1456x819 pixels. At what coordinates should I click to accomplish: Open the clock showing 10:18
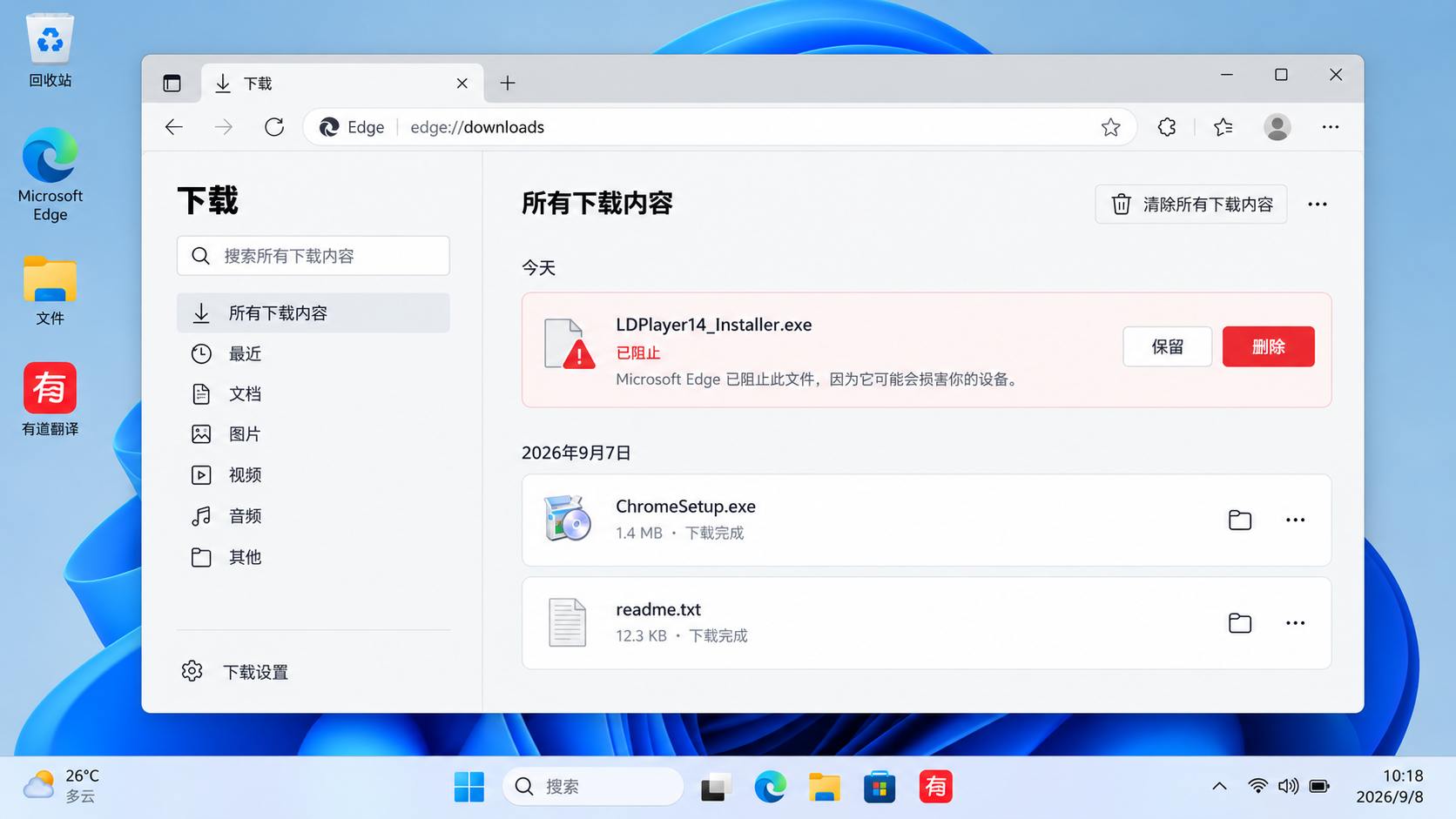[1390, 786]
